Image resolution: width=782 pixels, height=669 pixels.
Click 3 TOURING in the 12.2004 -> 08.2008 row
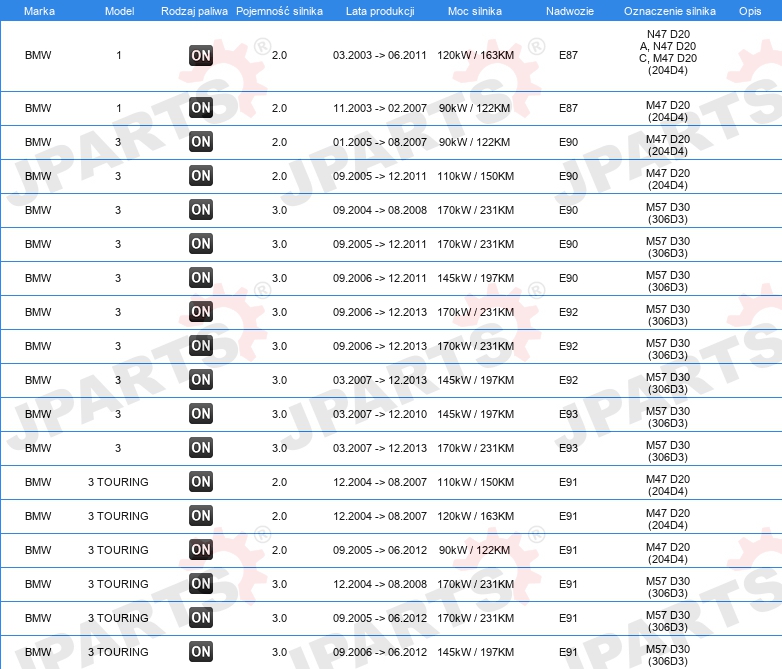coord(118,584)
